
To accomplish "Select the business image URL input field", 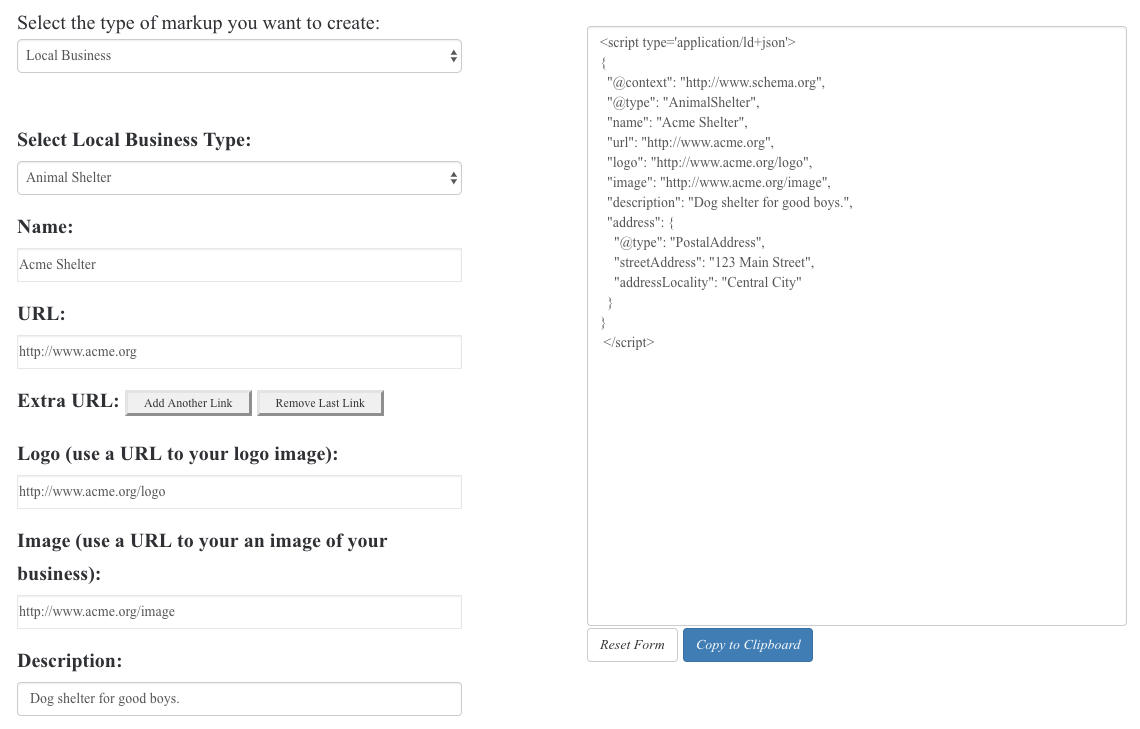I will pos(239,612).
